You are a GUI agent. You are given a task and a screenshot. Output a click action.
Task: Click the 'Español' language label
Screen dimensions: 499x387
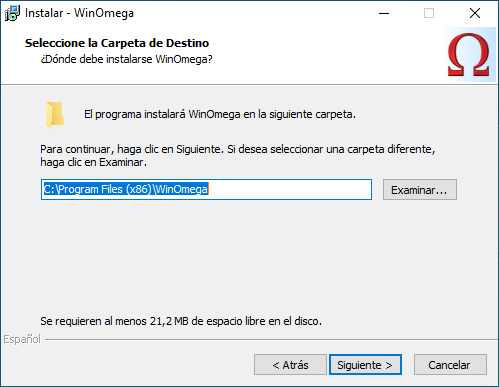[x=22, y=339]
